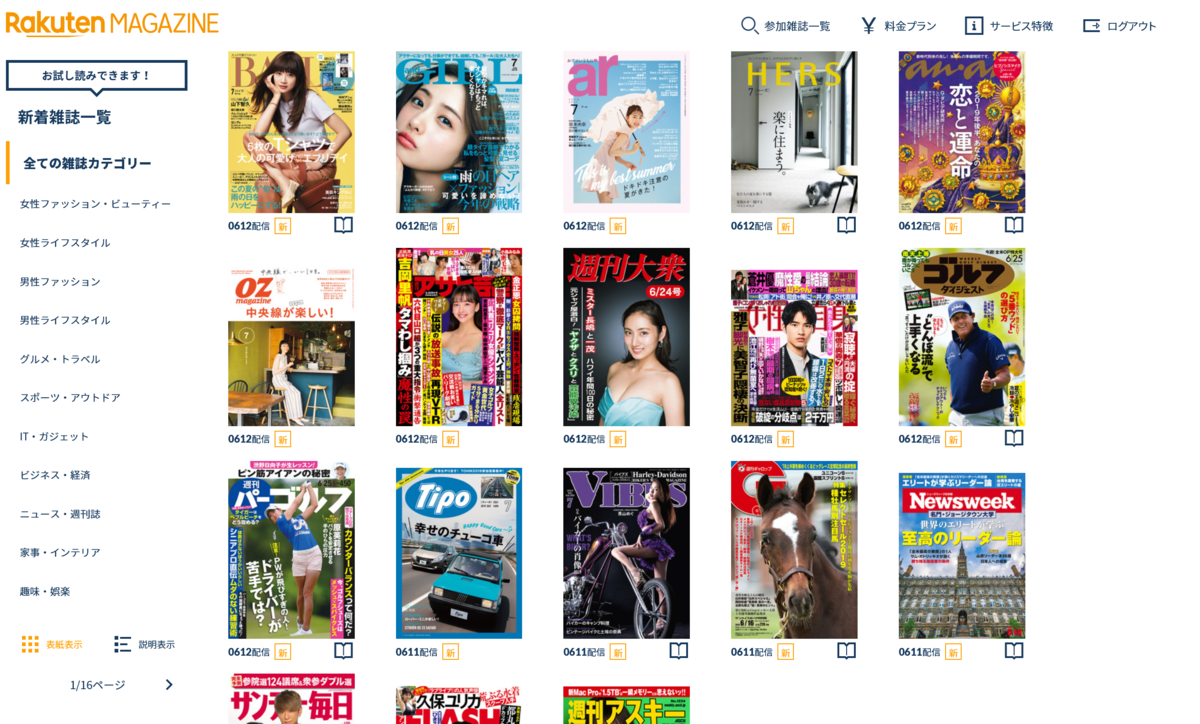Click the open-book icon under ゴルフダイジェスト
Screen dimensions: 1200x724
click(1014, 438)
